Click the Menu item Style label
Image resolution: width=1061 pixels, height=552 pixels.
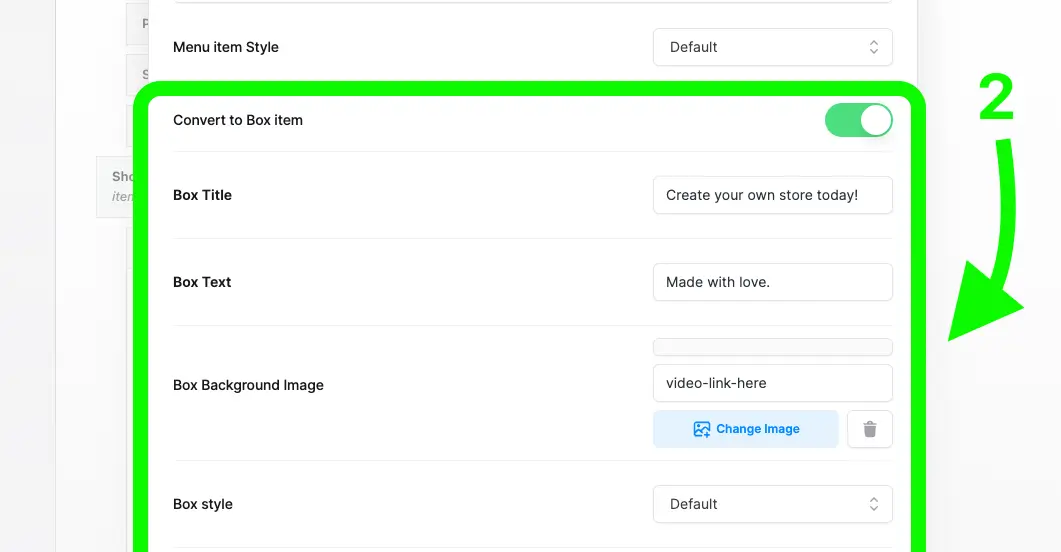coord(226,47)
